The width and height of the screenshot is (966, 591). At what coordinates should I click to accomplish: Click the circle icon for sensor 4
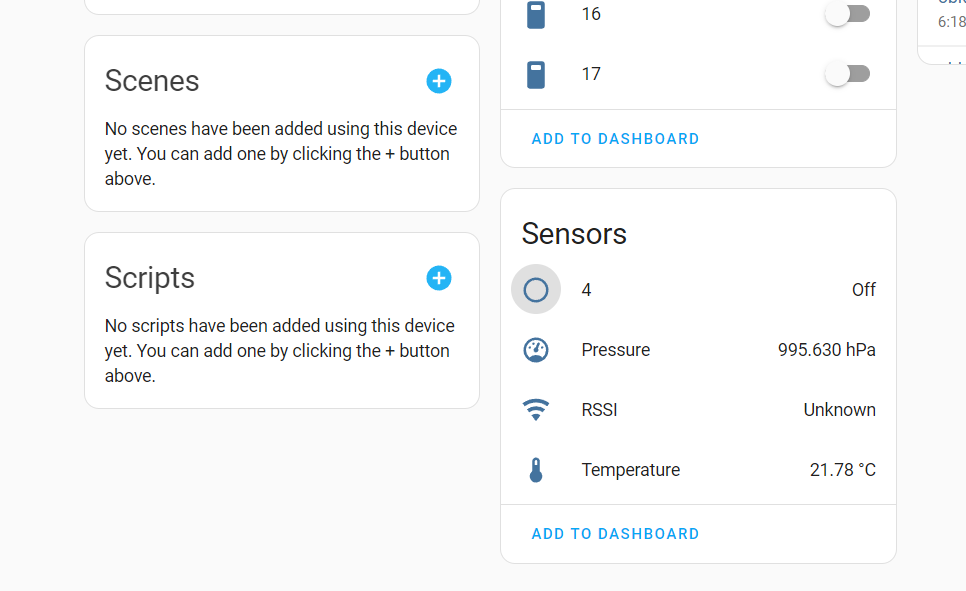pos(536,290)
